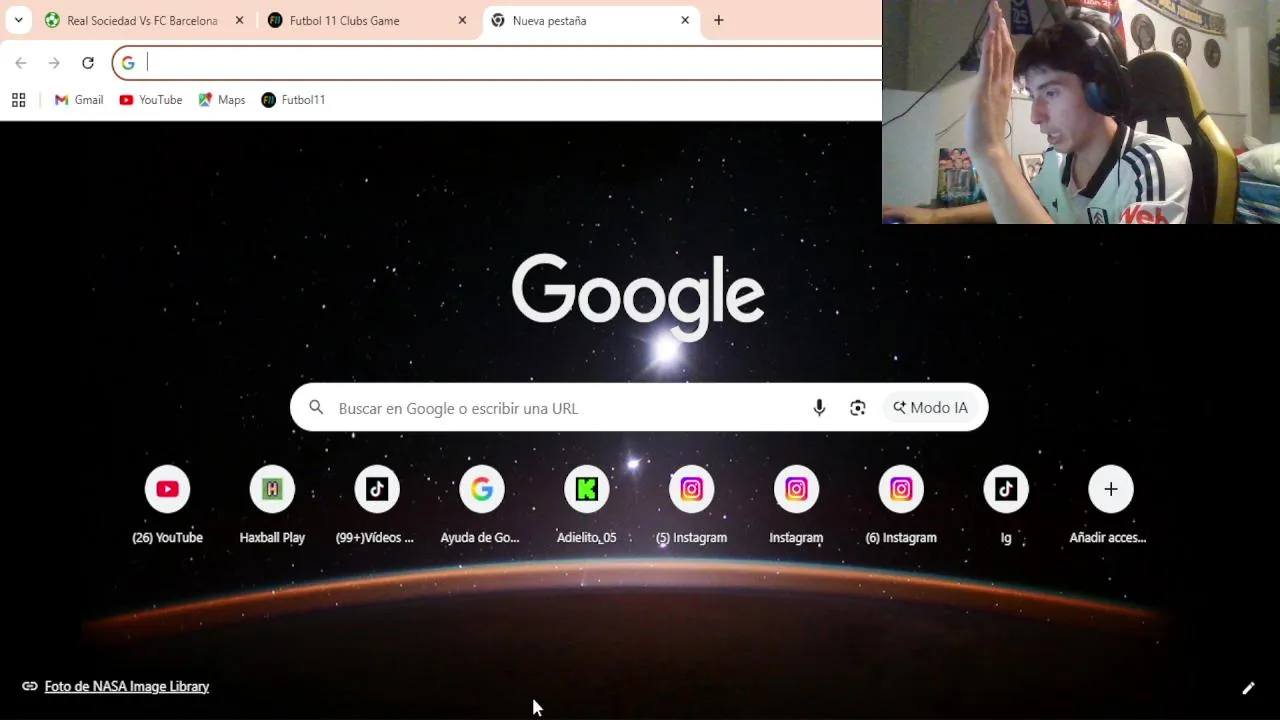Open the Gmail bookmark
This screenshot has height=720, width=1280.
79,100
